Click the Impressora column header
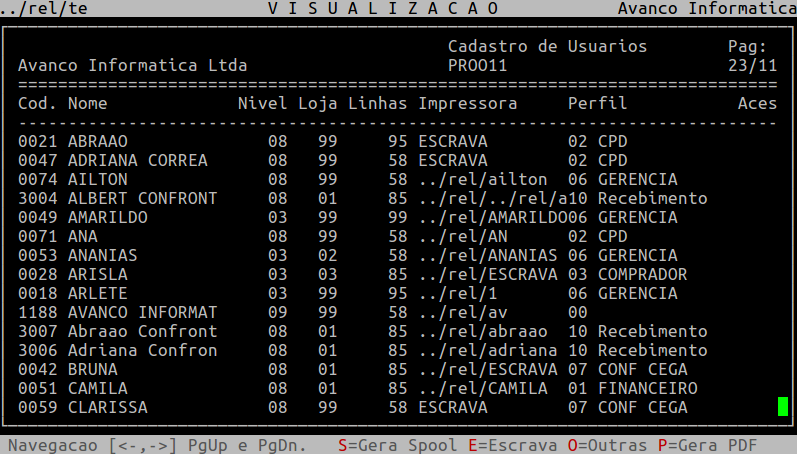The height and width of the screenshot is (454, 797). tap(467, 104)
